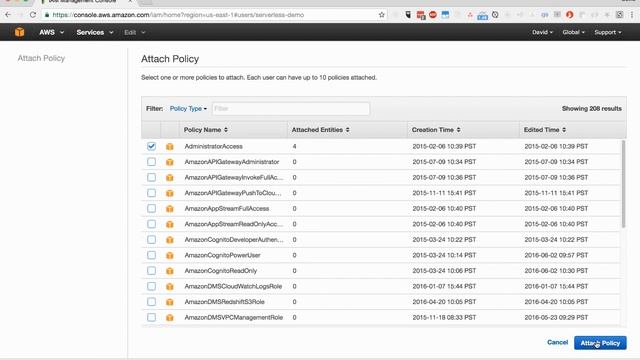Select the Attach Policy sidebar item
Image resolution: width=640 pixels, height=360 pixels.
[x=41, y=58]
